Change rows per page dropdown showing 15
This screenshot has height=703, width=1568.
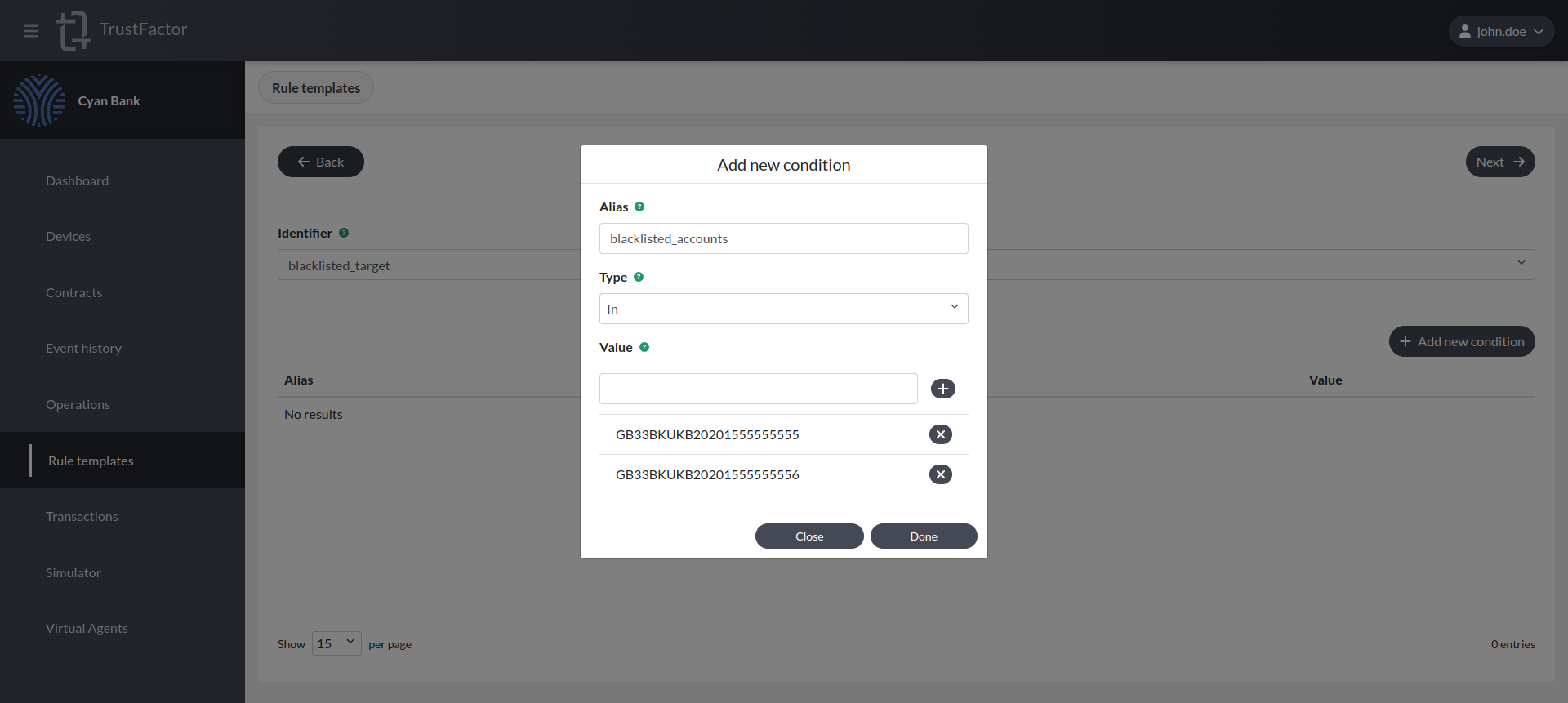coord(336,643)
